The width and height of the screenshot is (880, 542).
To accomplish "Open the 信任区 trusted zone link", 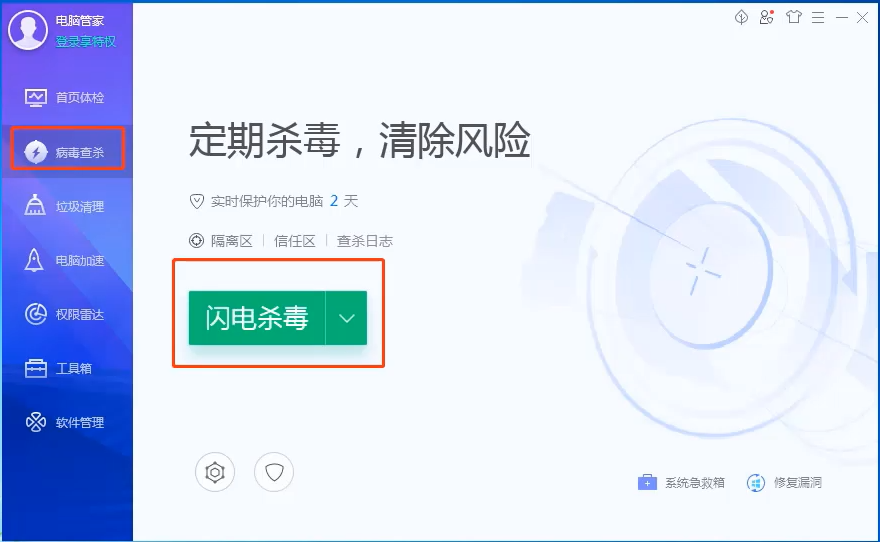I will pyautogui.click(x=295, y=241).
